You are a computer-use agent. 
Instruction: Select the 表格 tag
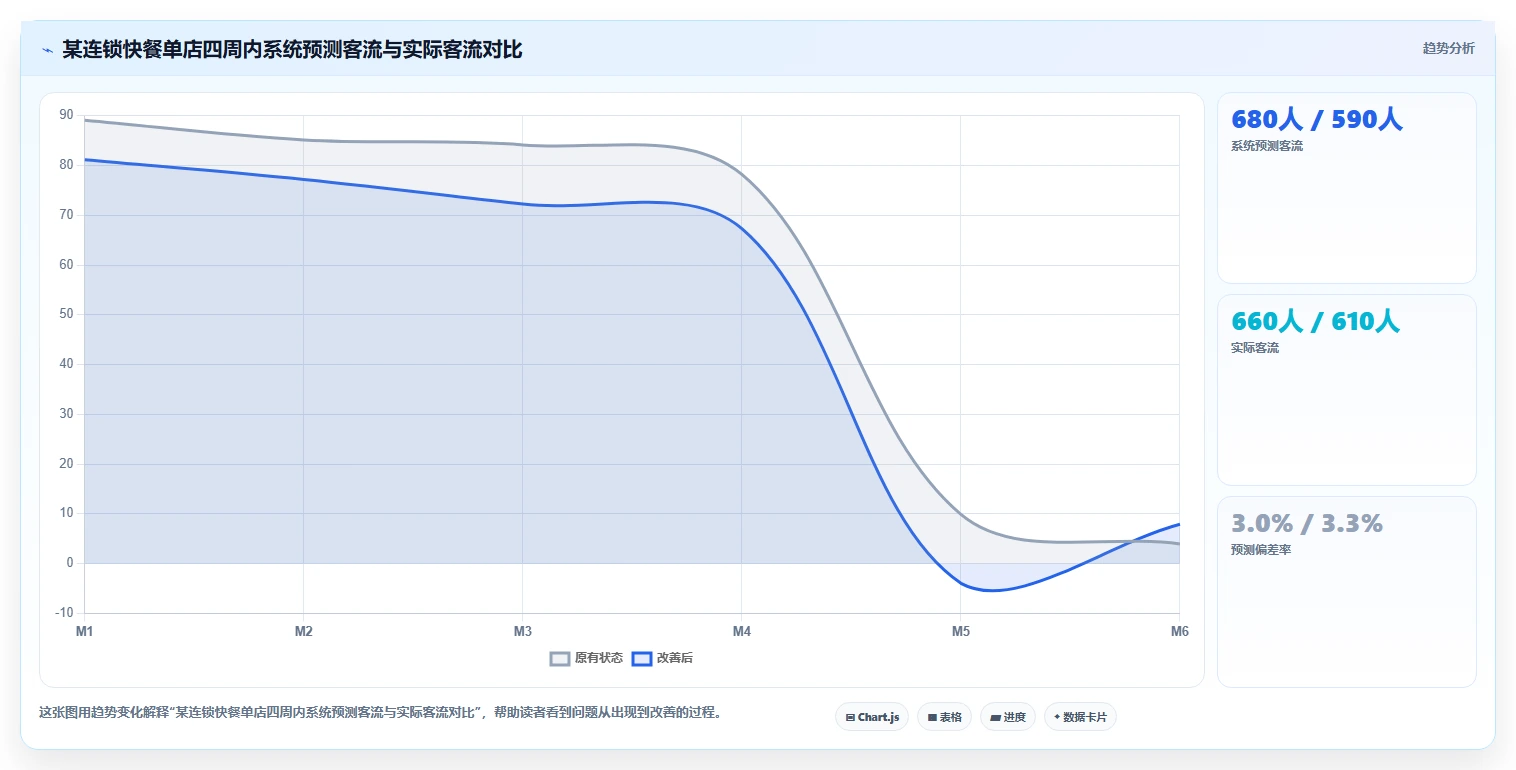pos(944,717)
